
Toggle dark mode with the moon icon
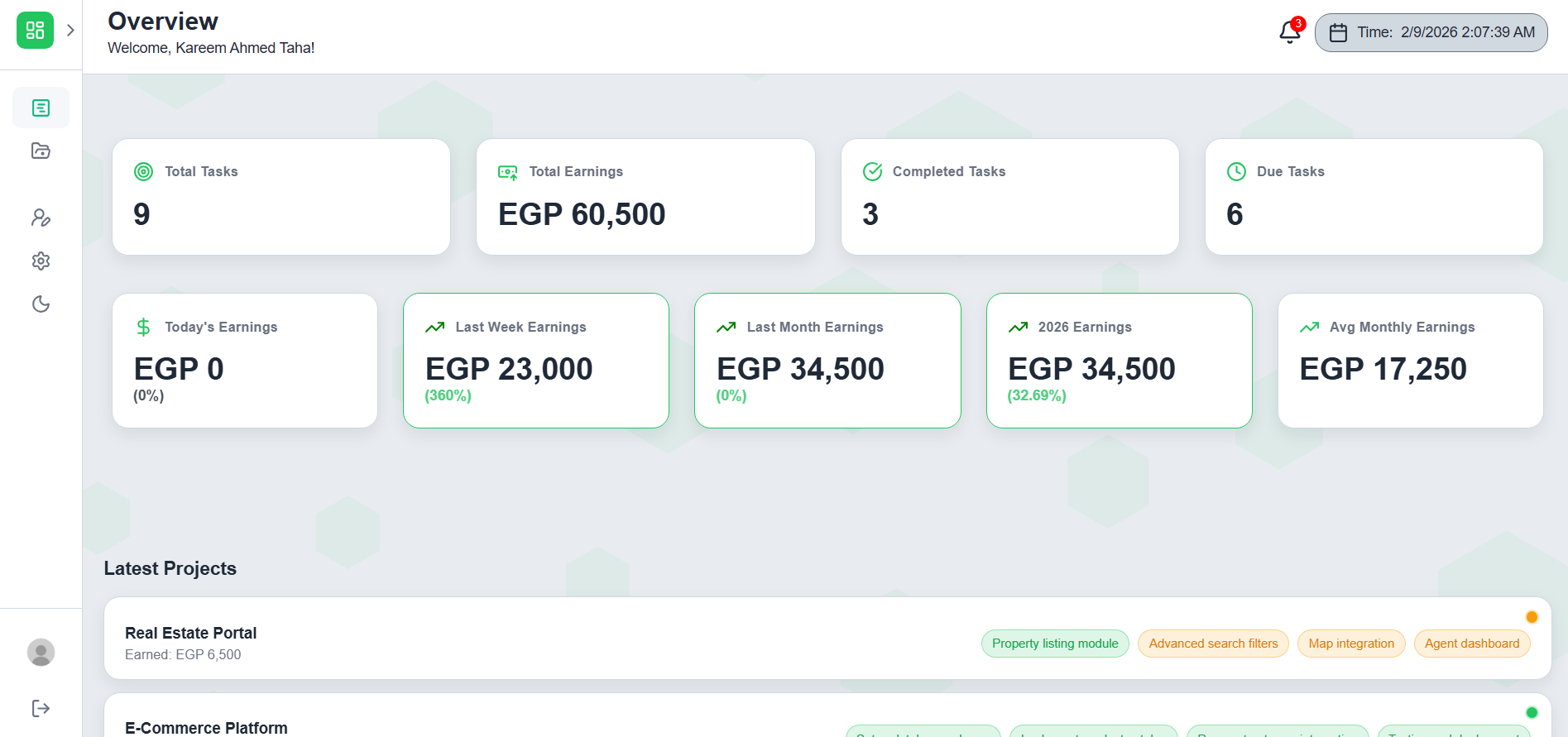click(41, 304)
